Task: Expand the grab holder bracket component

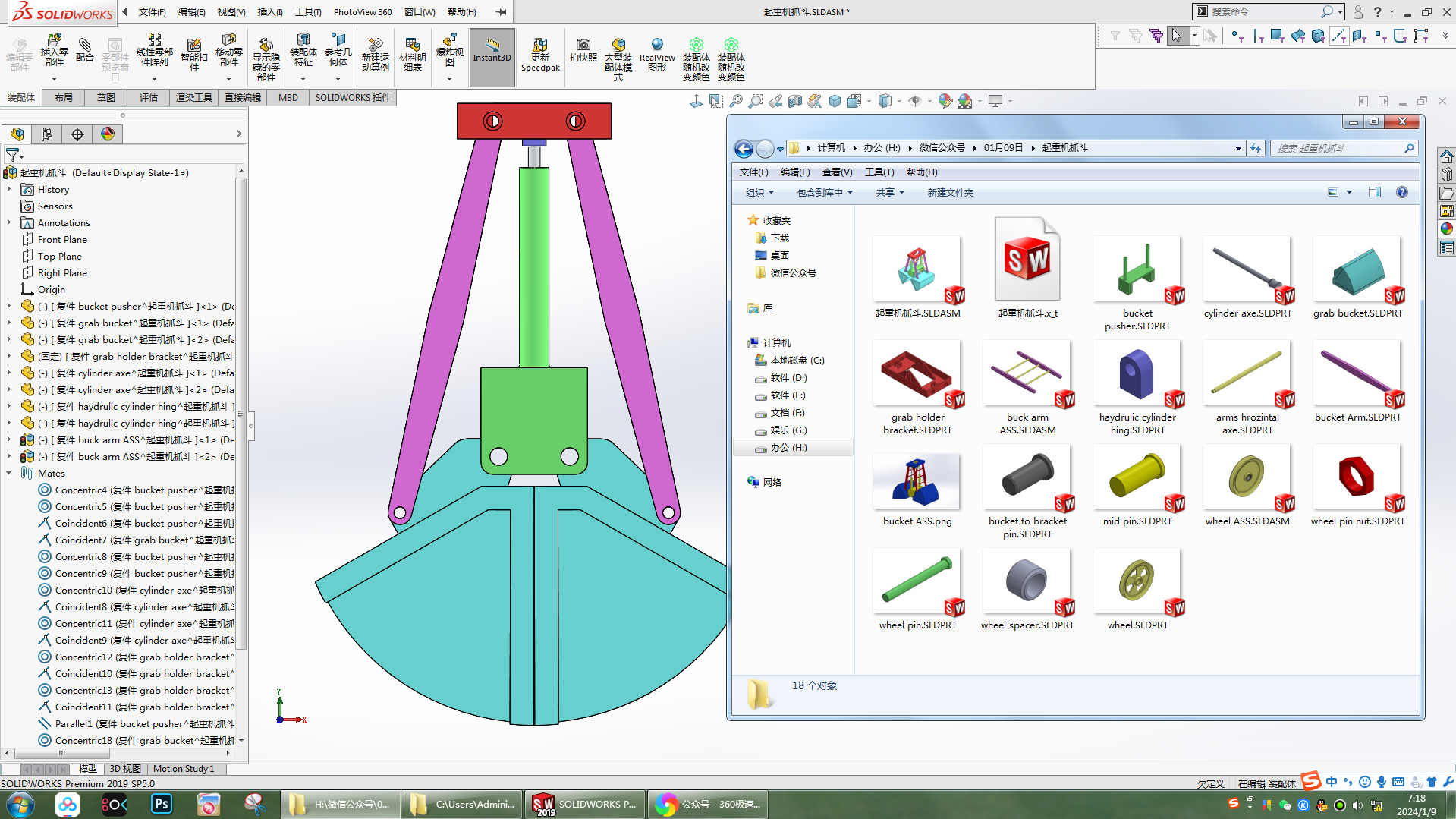Action: click(x=9, y=357)
